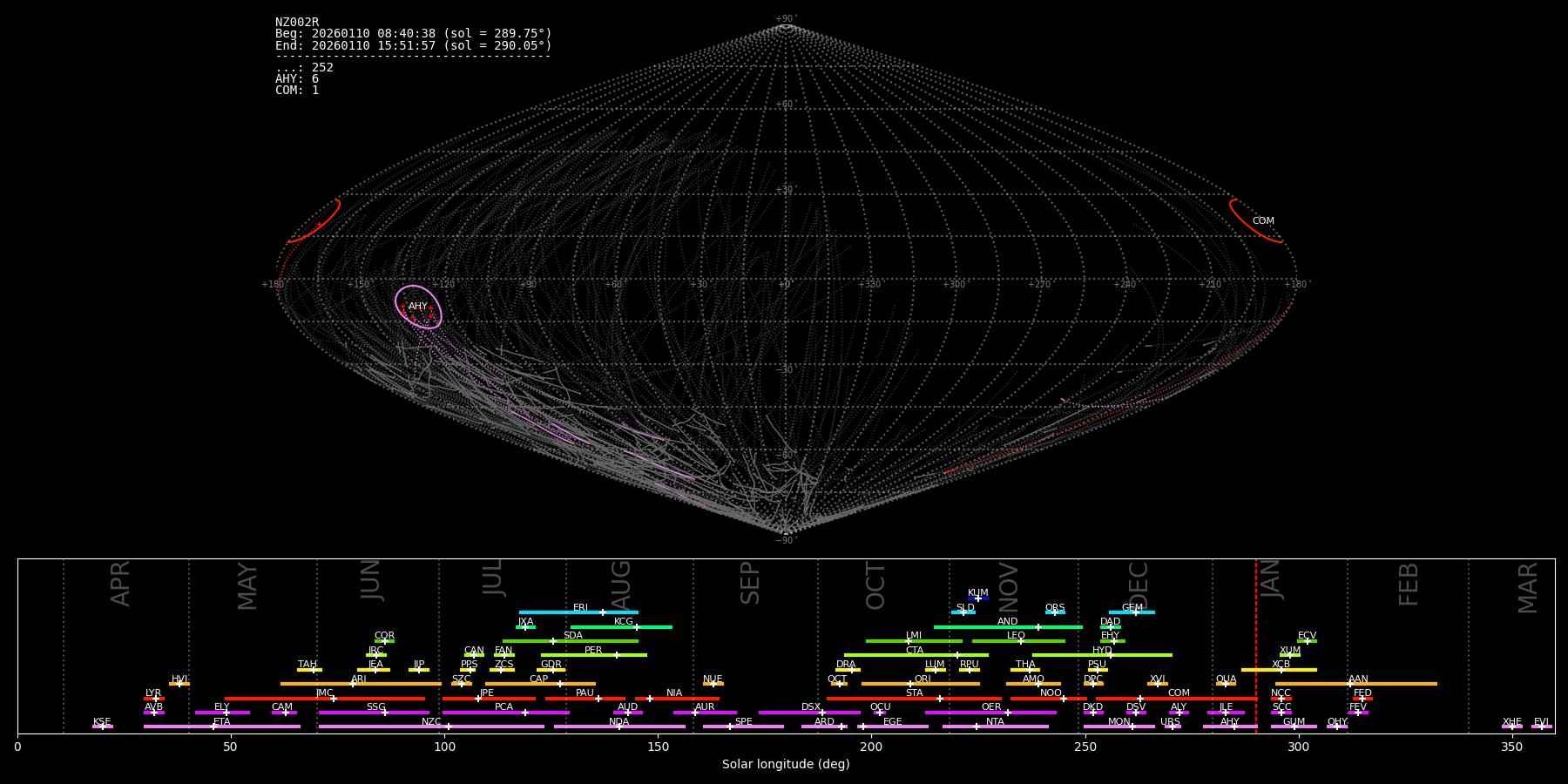The width and height of the screenshot is (1568, 784).
Task: Click the AHY label inside the pink ellipse
Action: pyautogui.click(x=418, y=307)
